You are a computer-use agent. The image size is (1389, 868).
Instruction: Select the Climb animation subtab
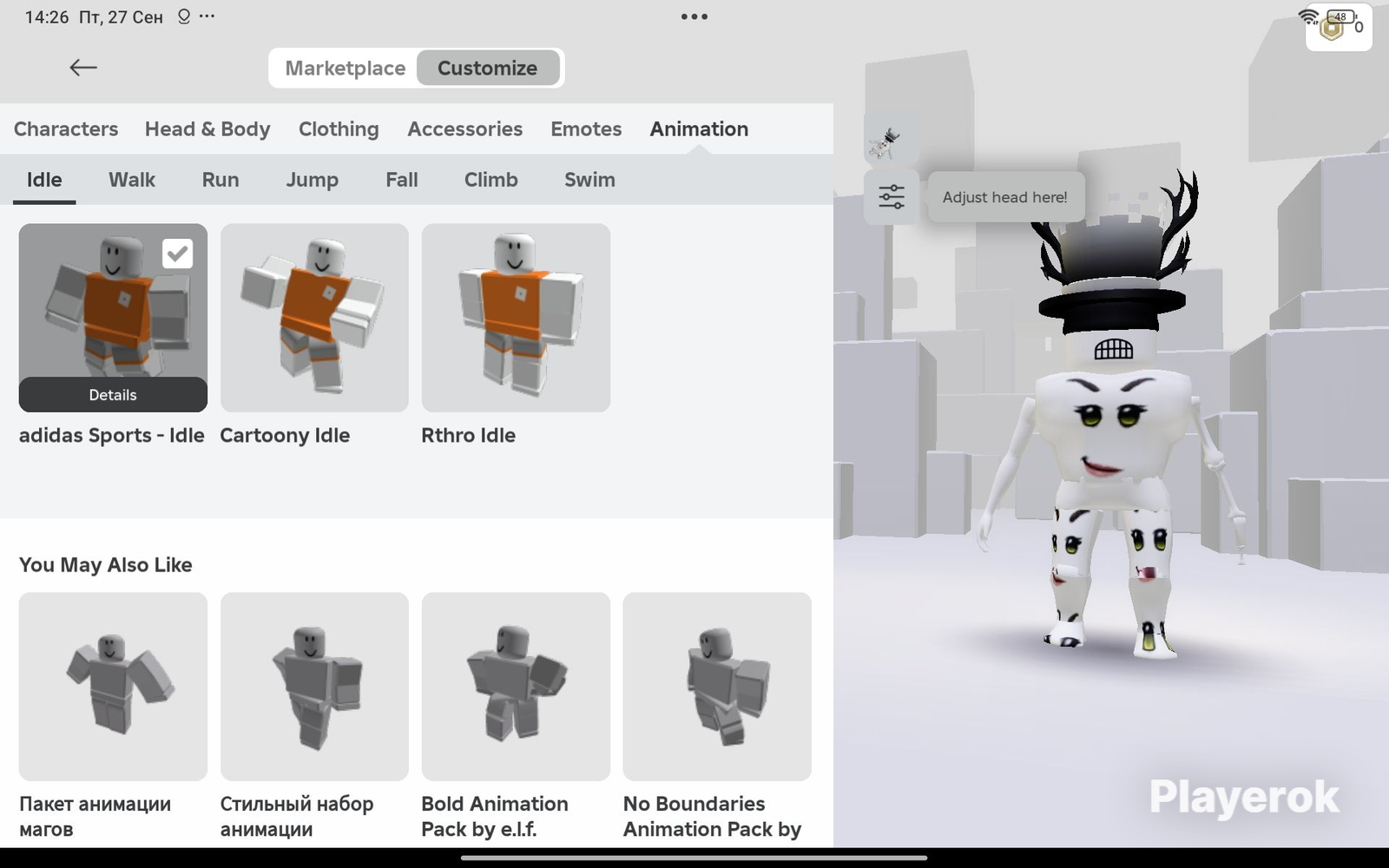pos(491,180)
